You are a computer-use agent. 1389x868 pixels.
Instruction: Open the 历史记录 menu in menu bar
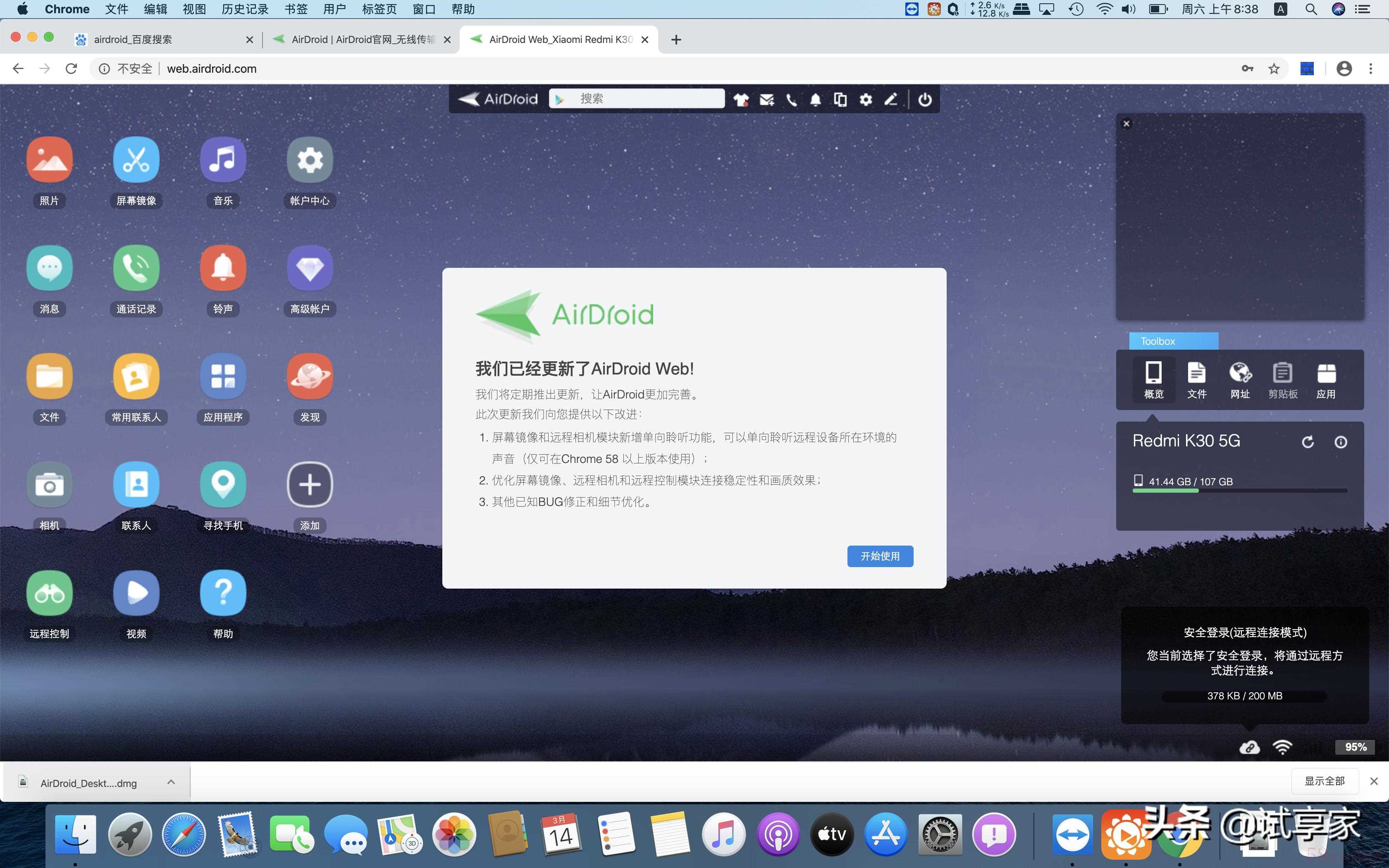245,9
